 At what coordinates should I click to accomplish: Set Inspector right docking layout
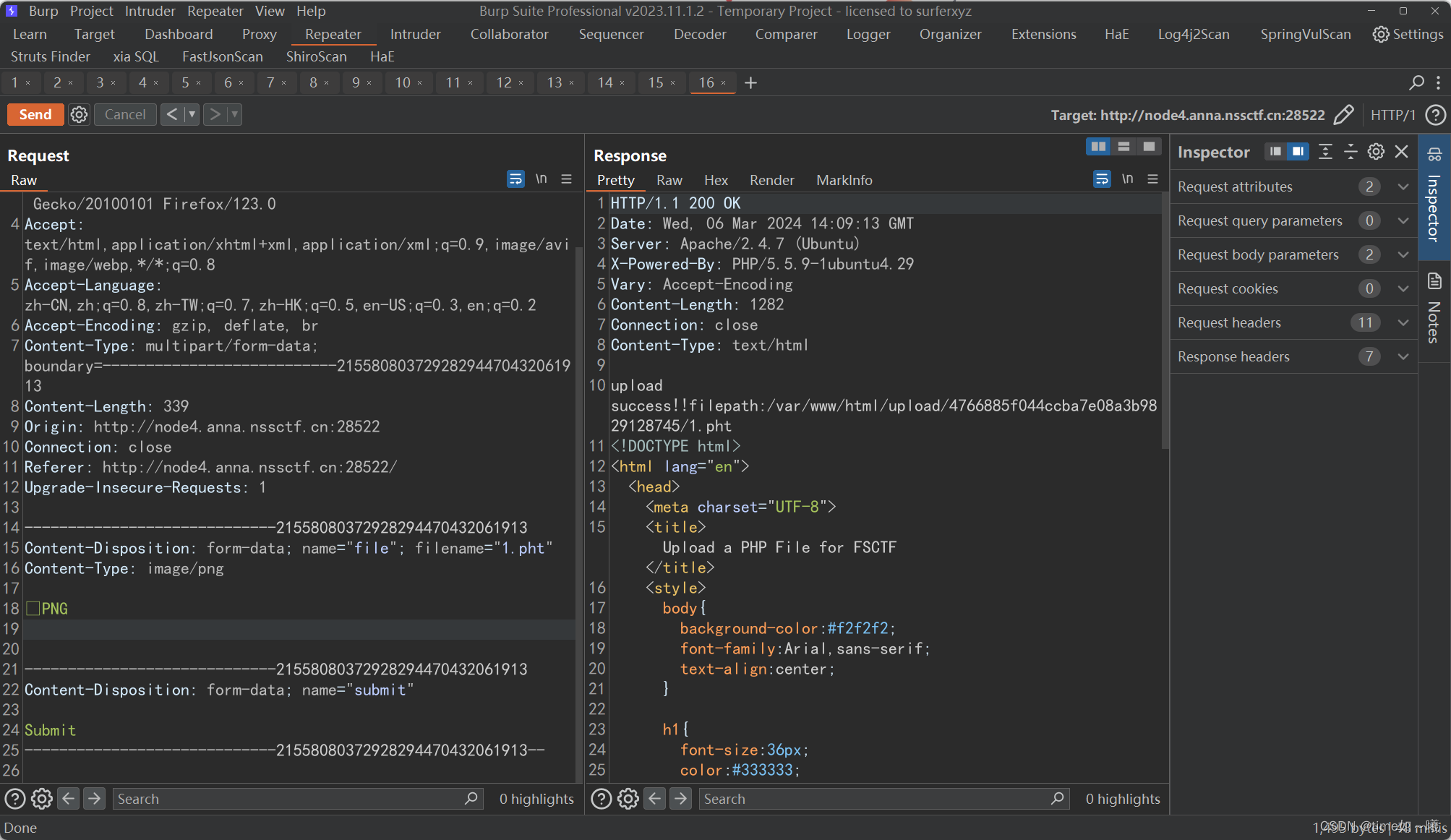pyautogui.click(x=1298, y=151)
